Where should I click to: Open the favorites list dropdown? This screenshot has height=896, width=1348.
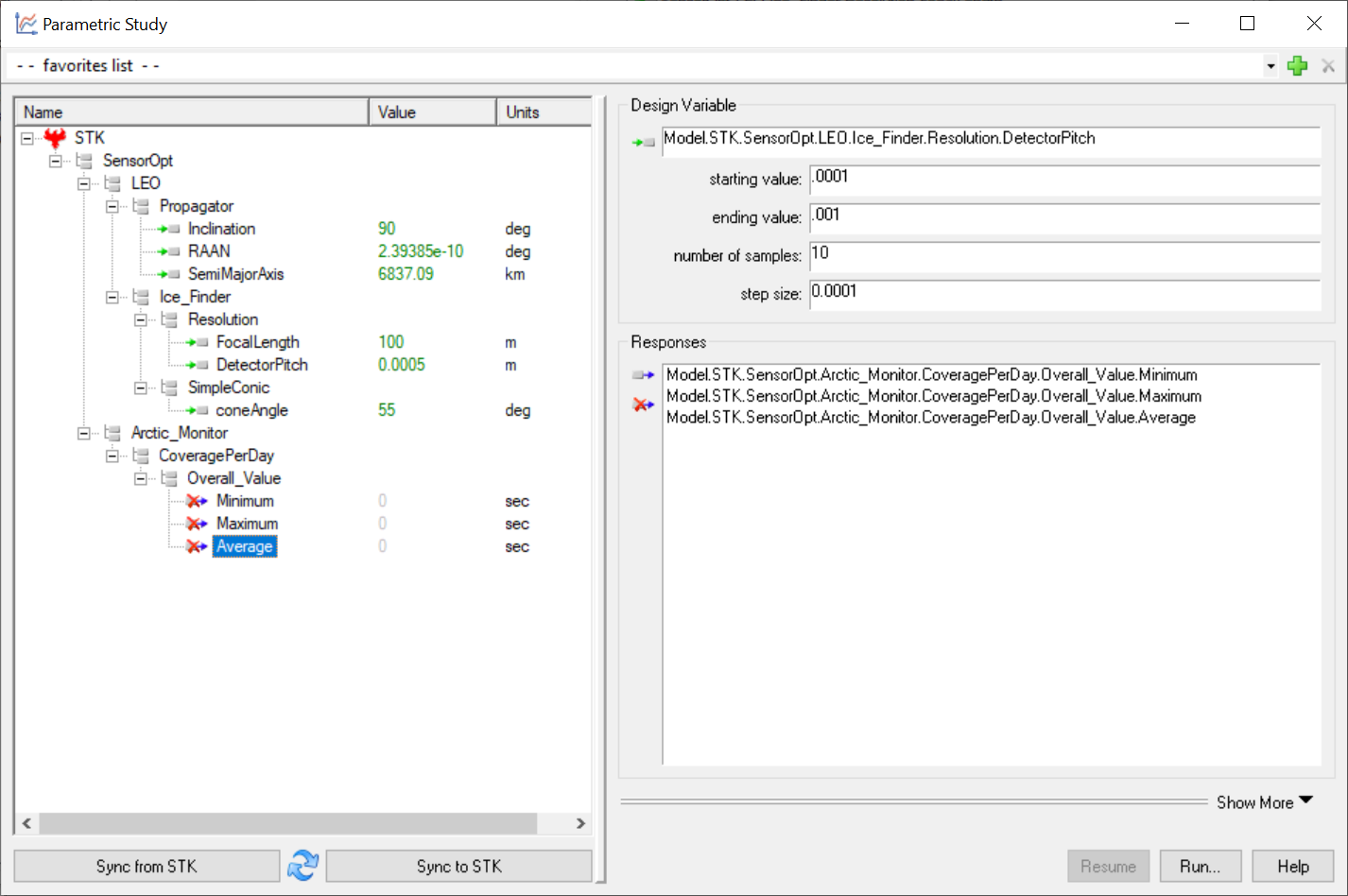pos(1270,66)
